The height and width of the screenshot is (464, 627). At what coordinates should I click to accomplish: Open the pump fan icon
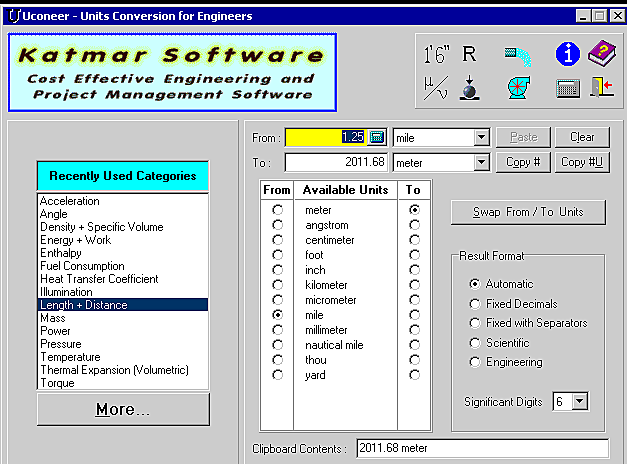518,88
